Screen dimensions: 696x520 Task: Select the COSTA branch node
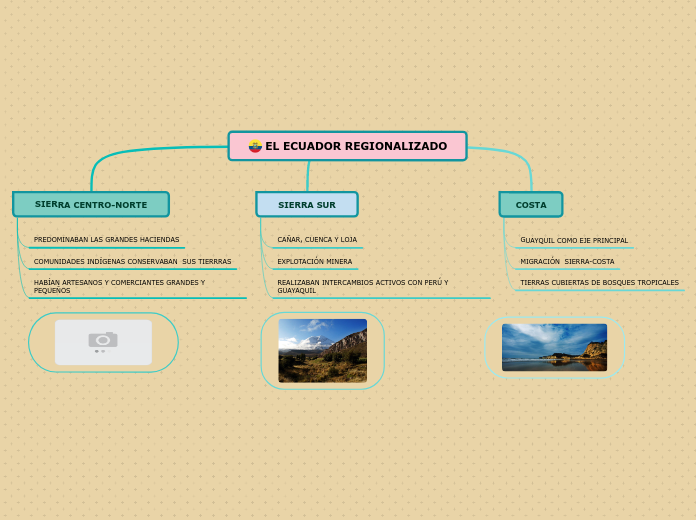coord(531,204)
